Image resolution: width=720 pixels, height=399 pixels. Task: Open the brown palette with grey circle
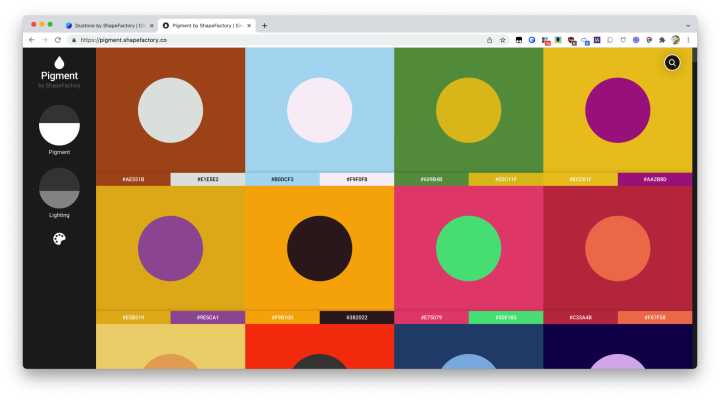tap(170, 110)
